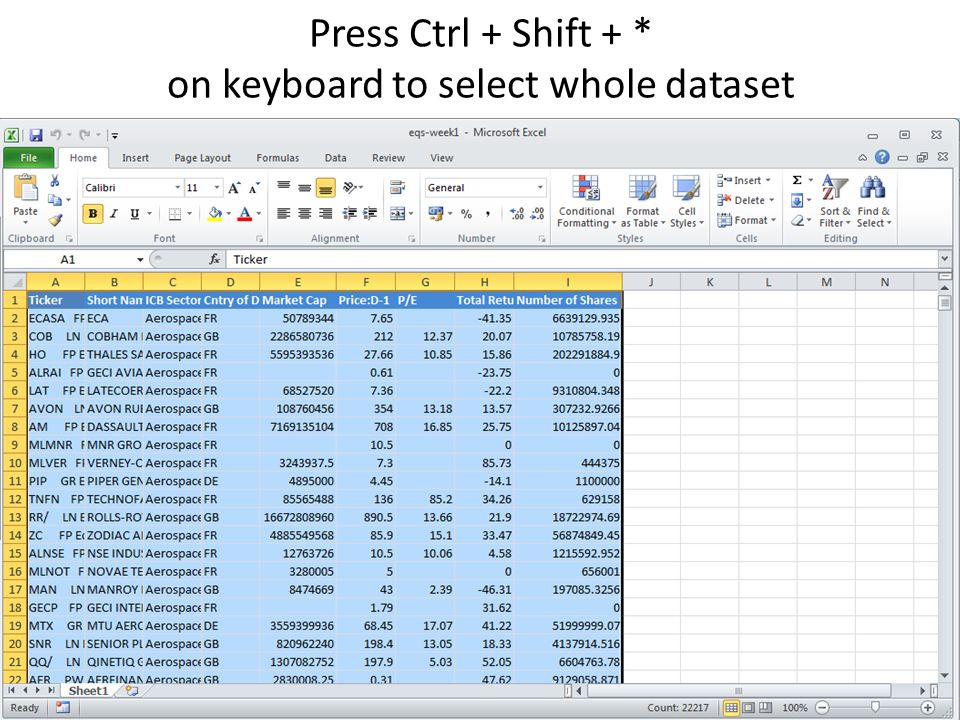Image resolution: width=960 pixels, height=720 pixels.
Task: Click Delete cells button
Action: [x=746, y=200]
